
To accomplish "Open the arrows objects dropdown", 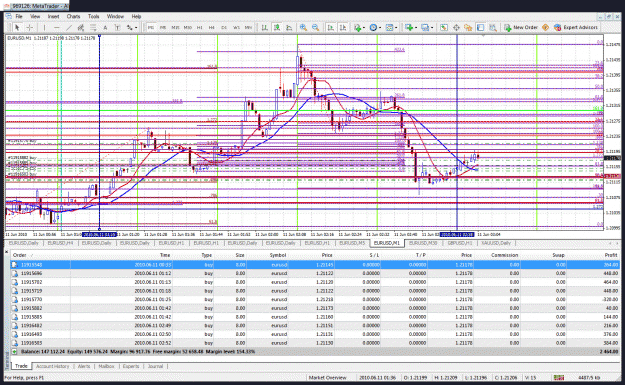I will click(132, 28).
